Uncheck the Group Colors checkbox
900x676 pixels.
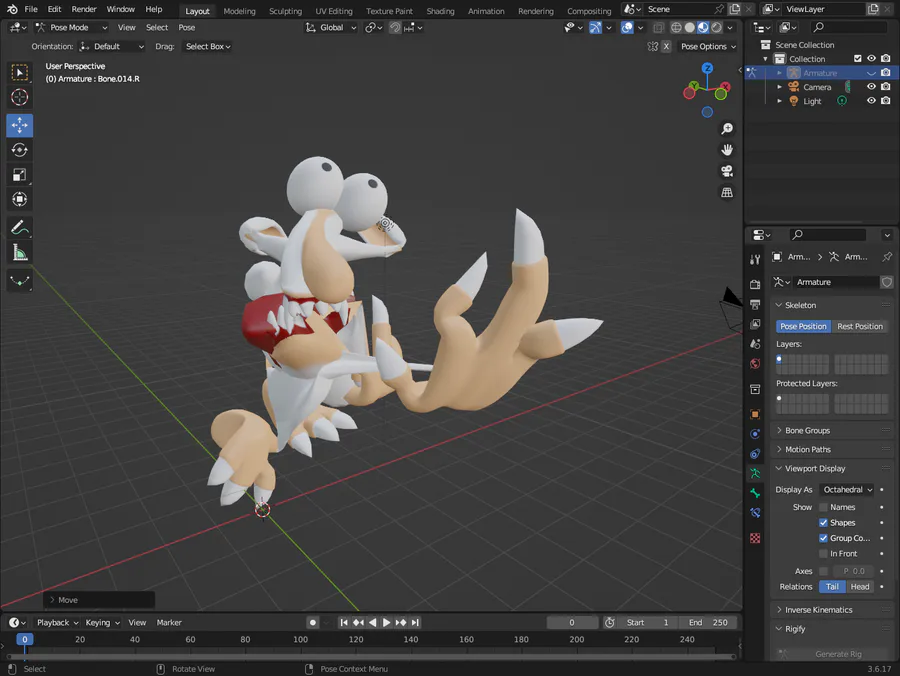click(823, 538)
